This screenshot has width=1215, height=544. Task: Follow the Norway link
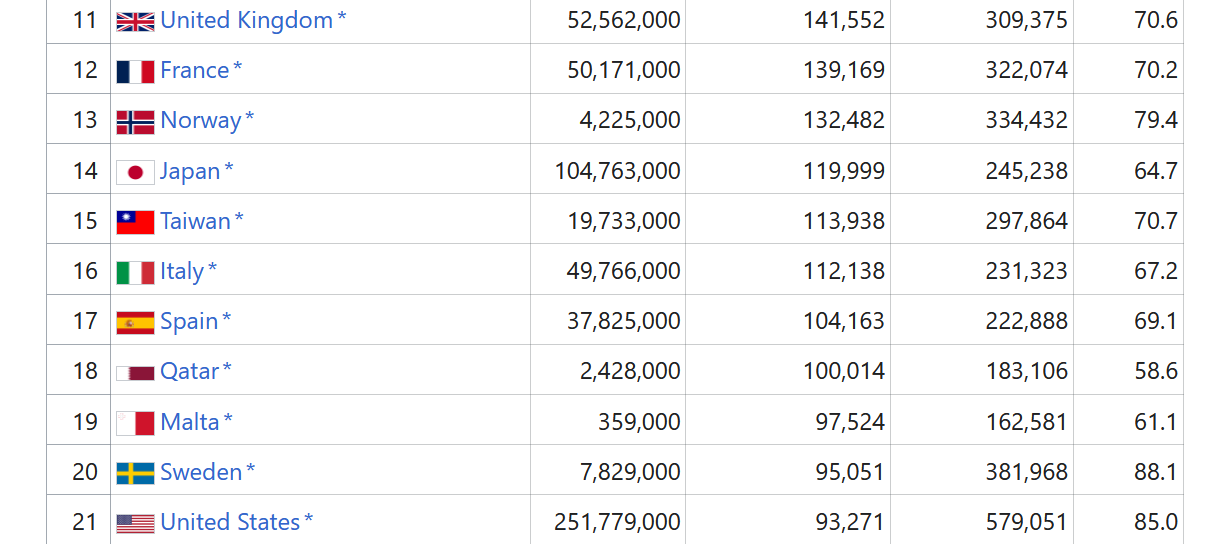[201, 120]
